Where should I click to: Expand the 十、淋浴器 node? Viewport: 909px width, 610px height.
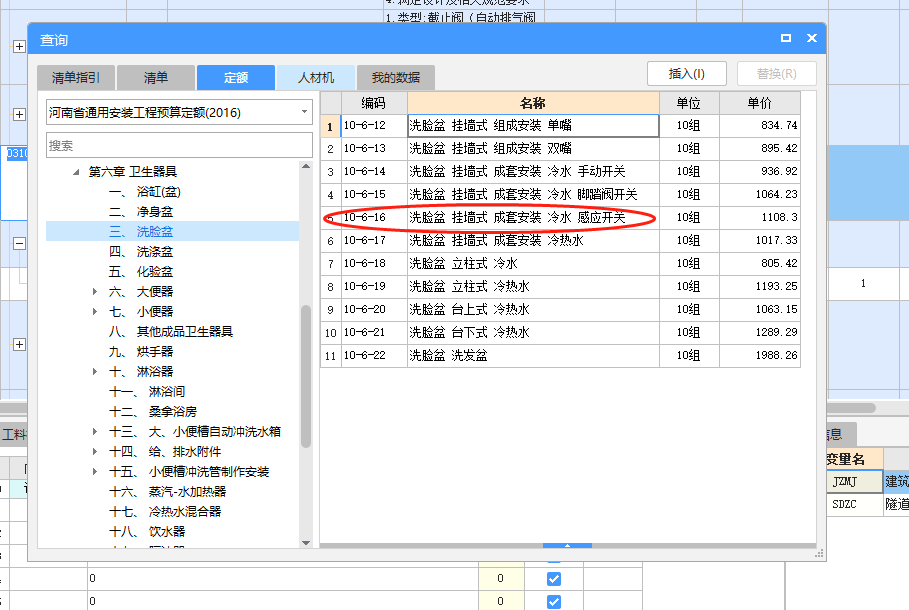(x=94, y=372)
